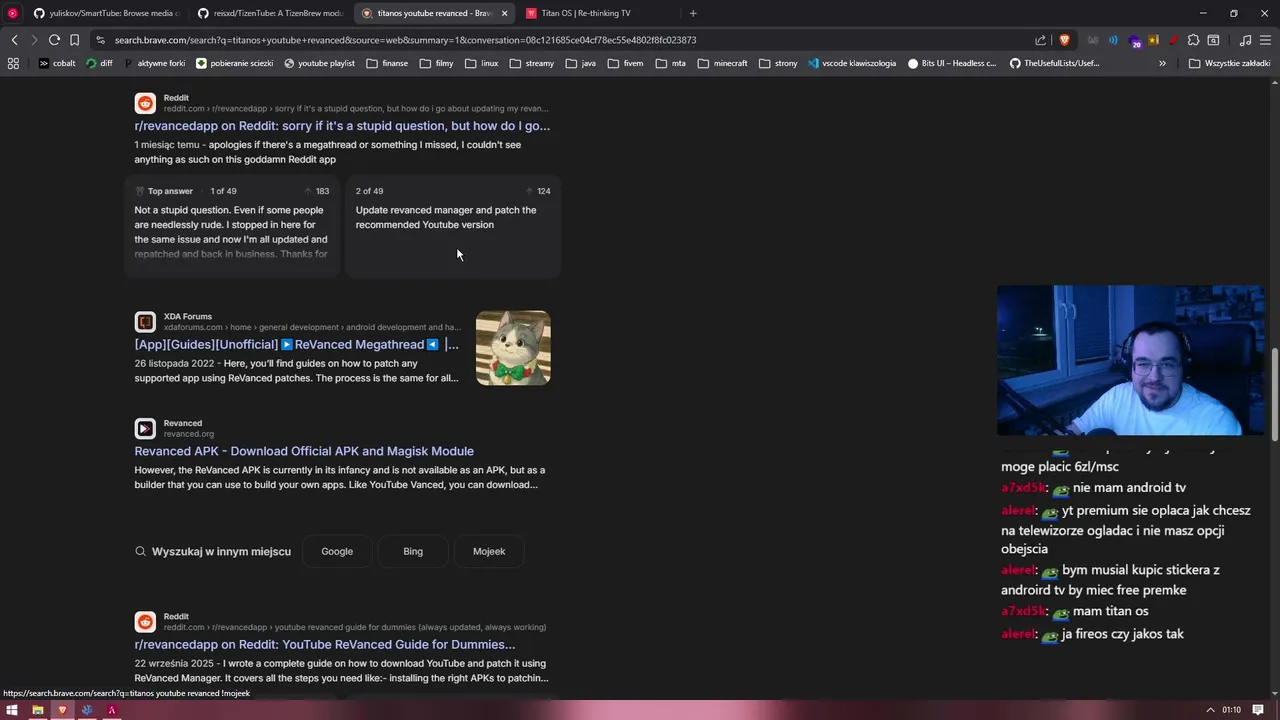
Task: Open the 2 of 49 answer card
Action: pyautogui.click(x=453, y=225)
